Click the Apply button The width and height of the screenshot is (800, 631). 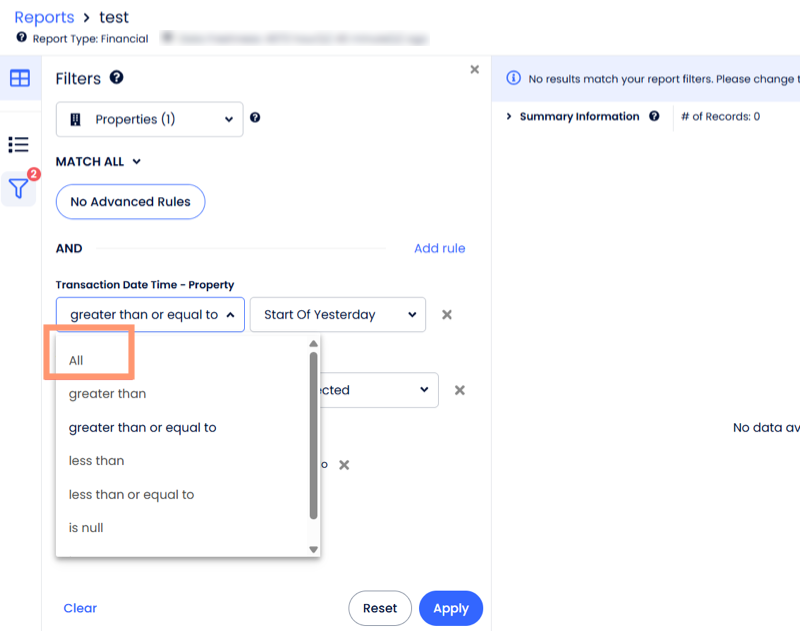click(450, 608)
